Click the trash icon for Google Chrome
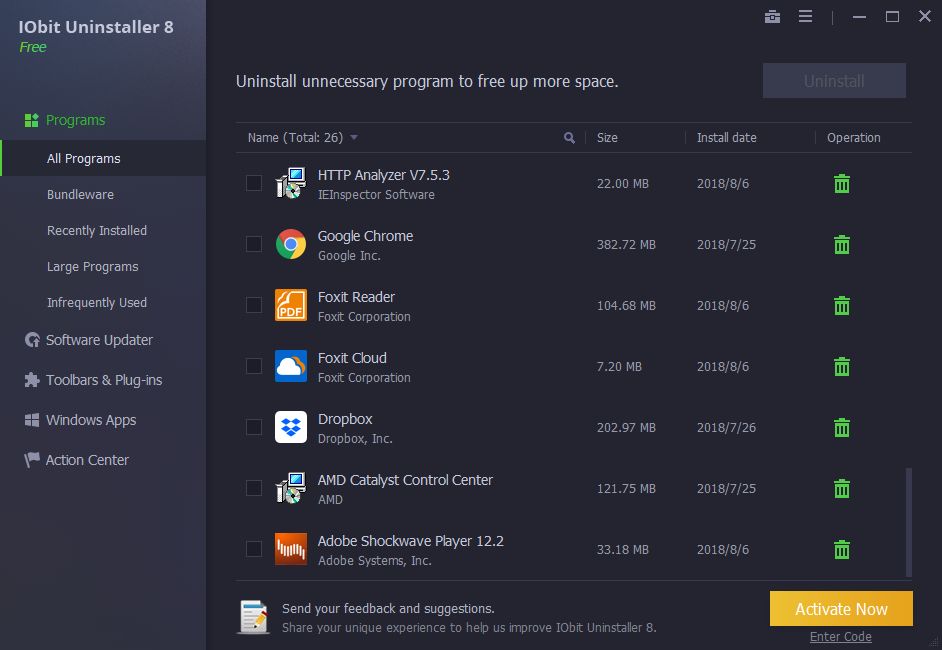The image size is (942, 650). pos(842,245)
